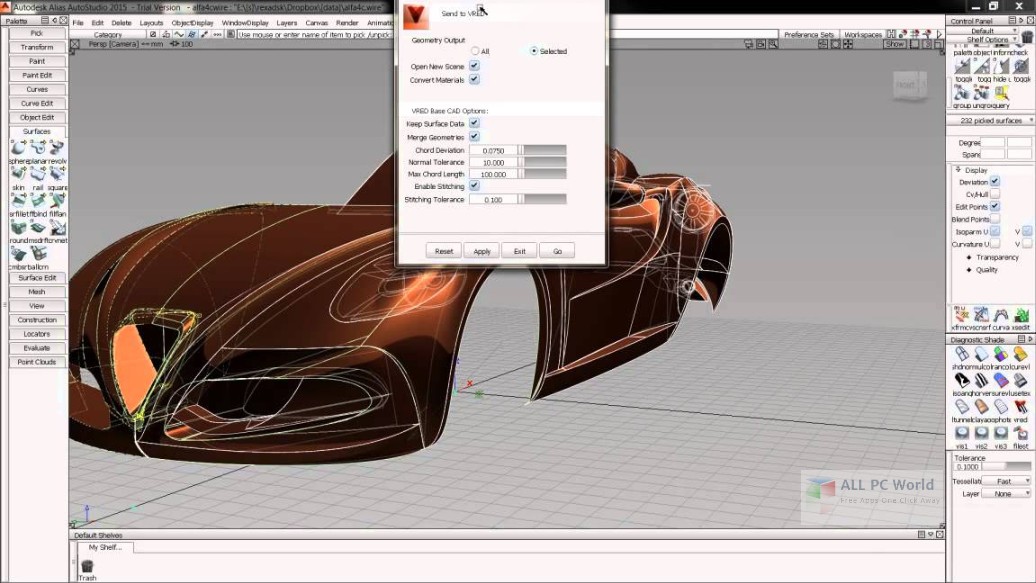Click the ungroup icon in Control Panel
This screenshot has width=1036, height=583.
[x=982, y=94]
